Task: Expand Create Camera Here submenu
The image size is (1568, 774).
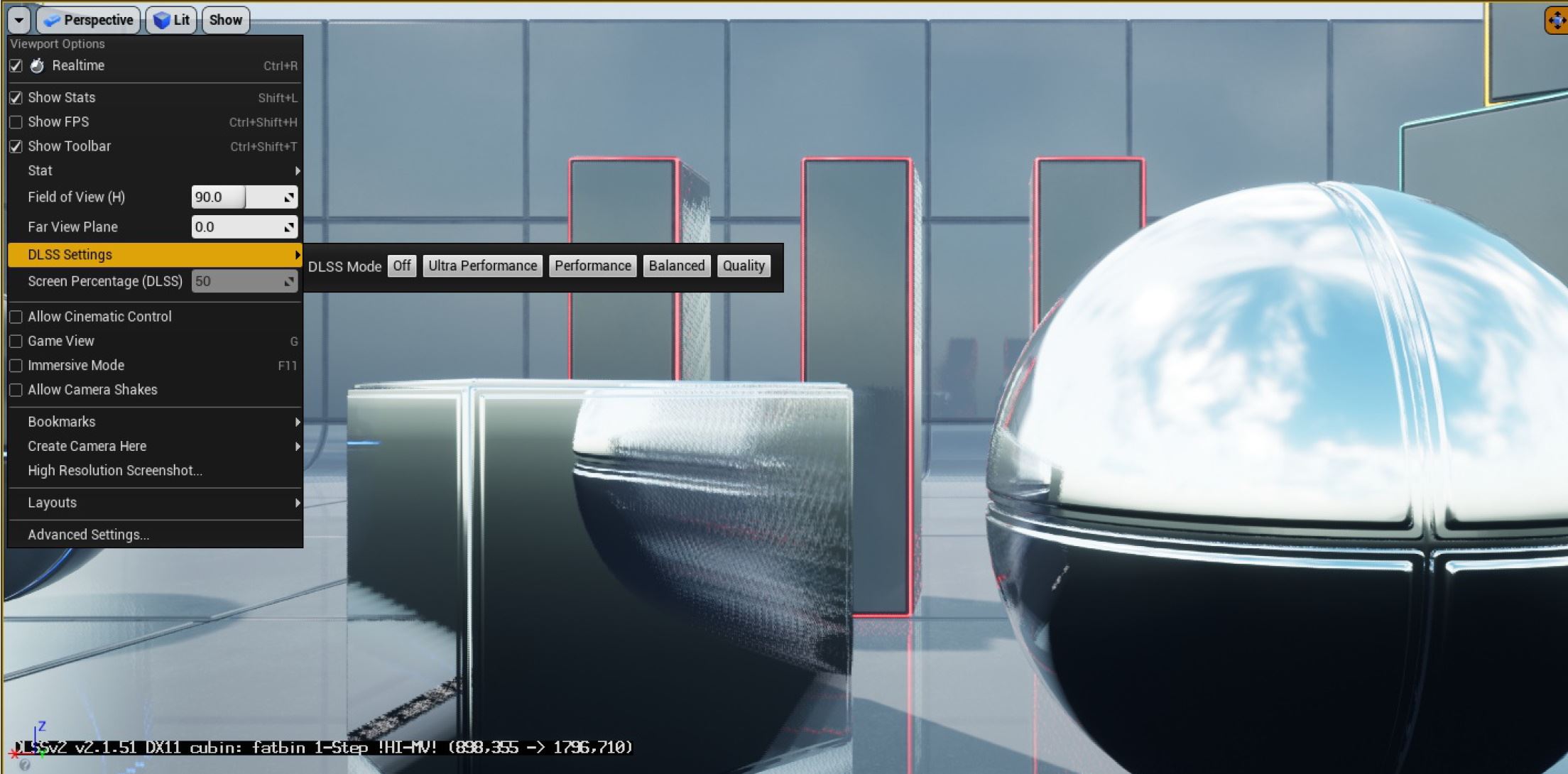Action: point(155,446)
